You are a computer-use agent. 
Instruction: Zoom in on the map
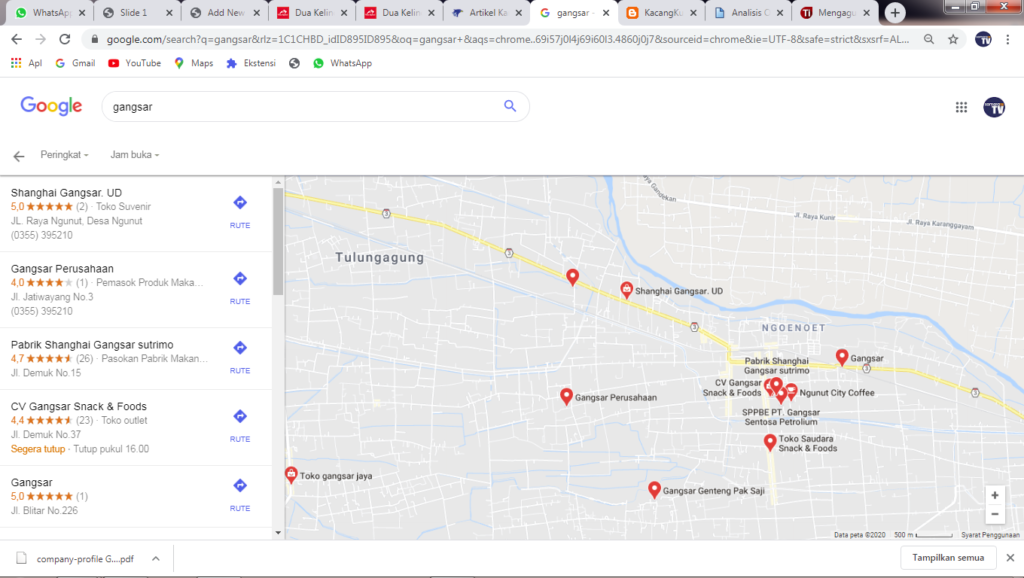click(x=995, y=495)
